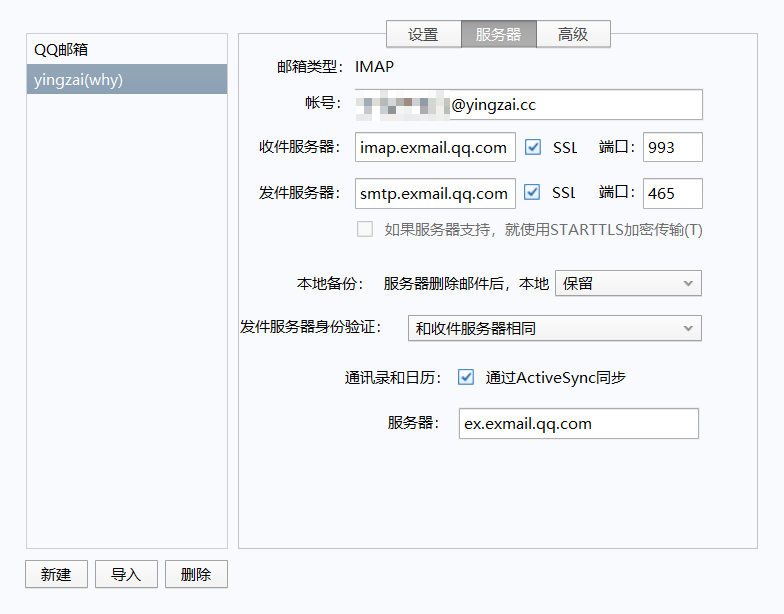
Task: Click the ex.exmail.qq.com server field
Action: click(578, 423)
